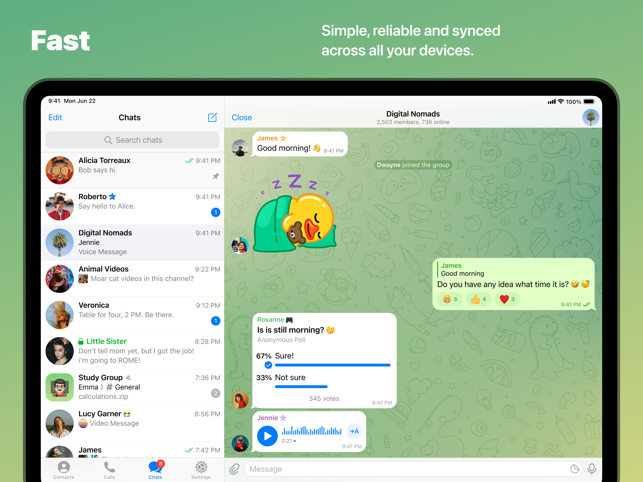The height and width of the screenshot is (482, 643).
Task: Tap Edit in chats header
Action: (x=55, y=117)
